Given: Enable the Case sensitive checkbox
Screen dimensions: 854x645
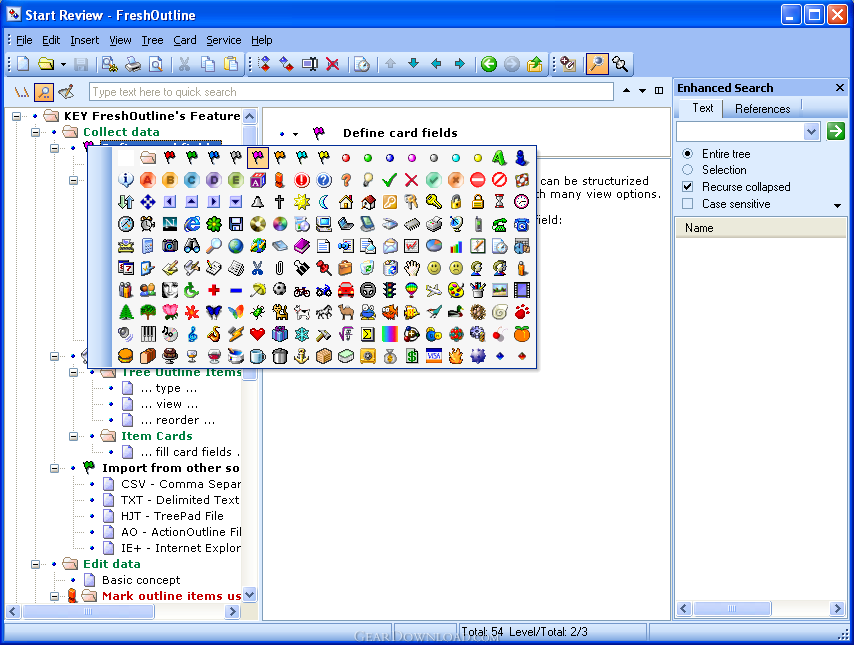Looking at the screenshot, I should [688, 204].
